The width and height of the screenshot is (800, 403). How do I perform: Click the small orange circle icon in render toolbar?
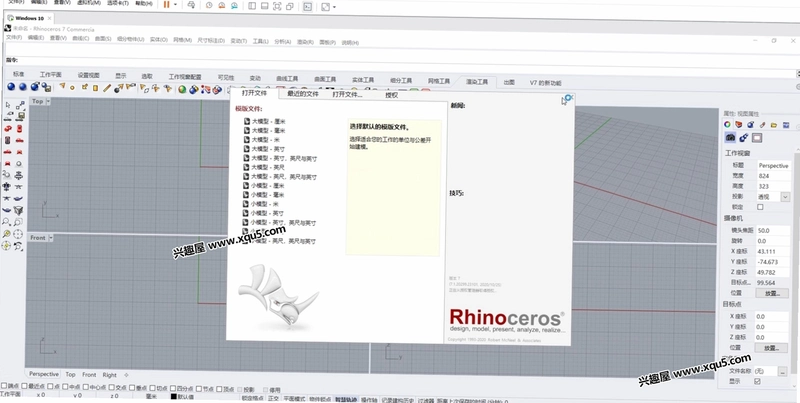point(72,88)
